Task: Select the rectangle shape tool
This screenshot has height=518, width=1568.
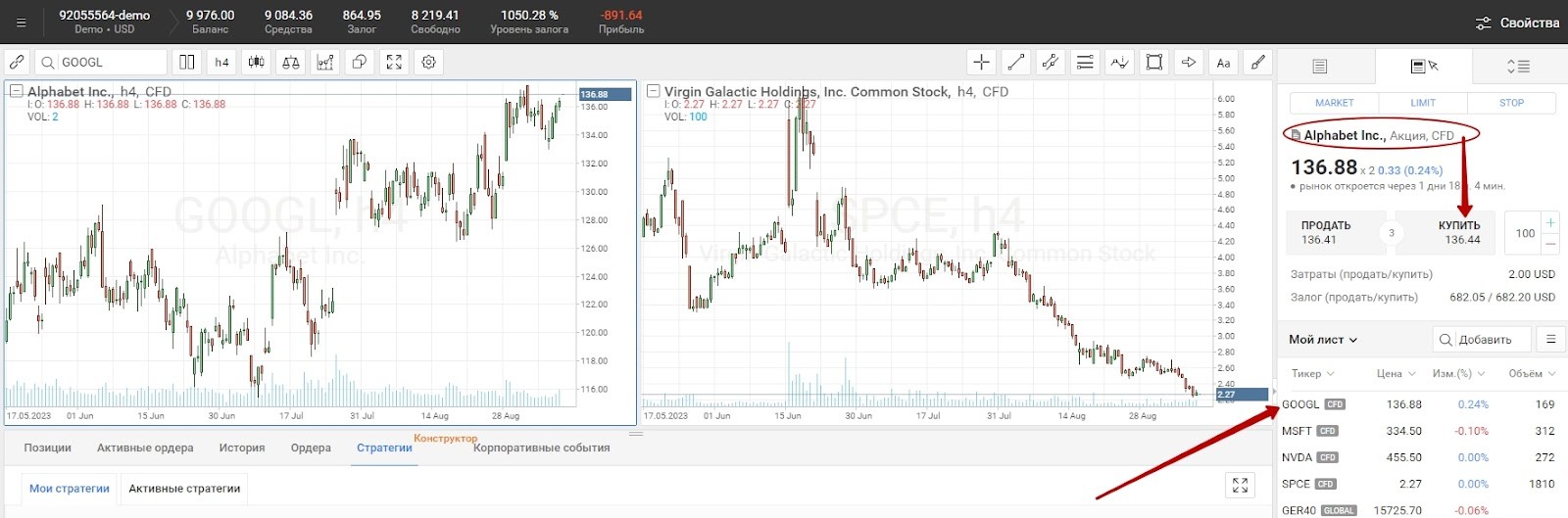Action: [x=1154, y=62]
